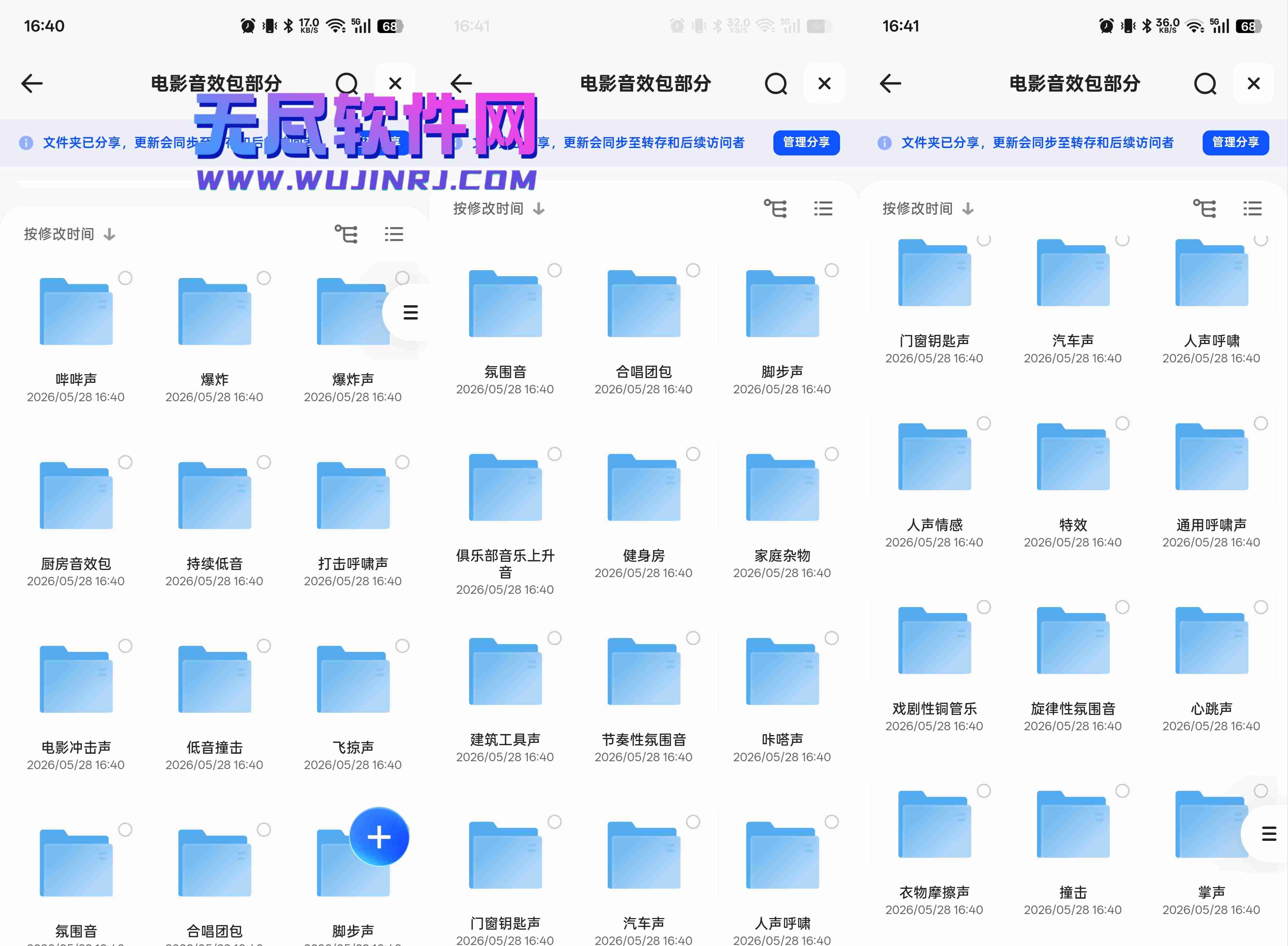Viewport: 1288px width, 946px height.
Task: Open the 按修改时间 sort dropdown in the left phone screen
Action: coord(70,234)
